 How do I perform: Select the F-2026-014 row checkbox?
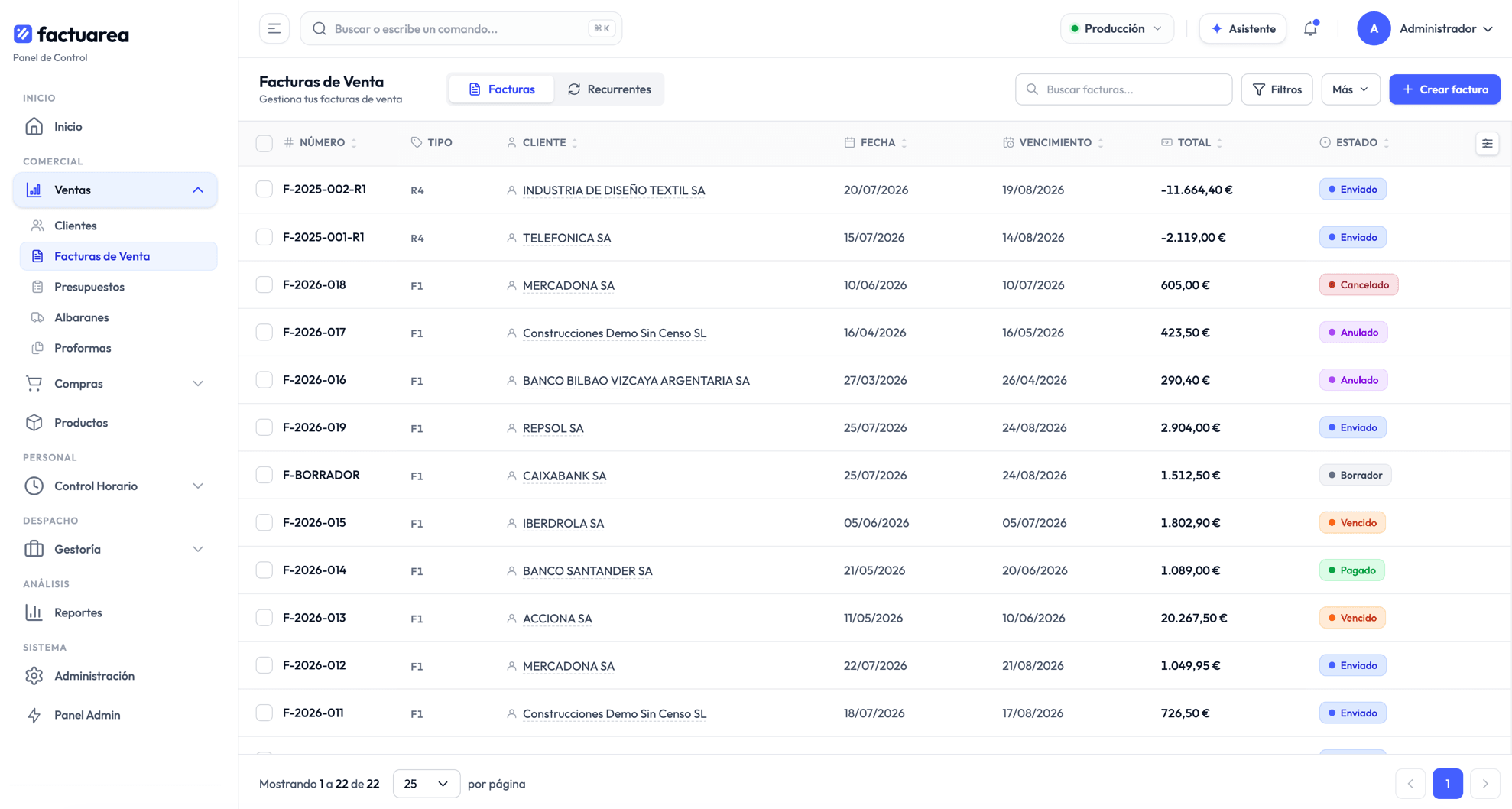click(264, 570)
